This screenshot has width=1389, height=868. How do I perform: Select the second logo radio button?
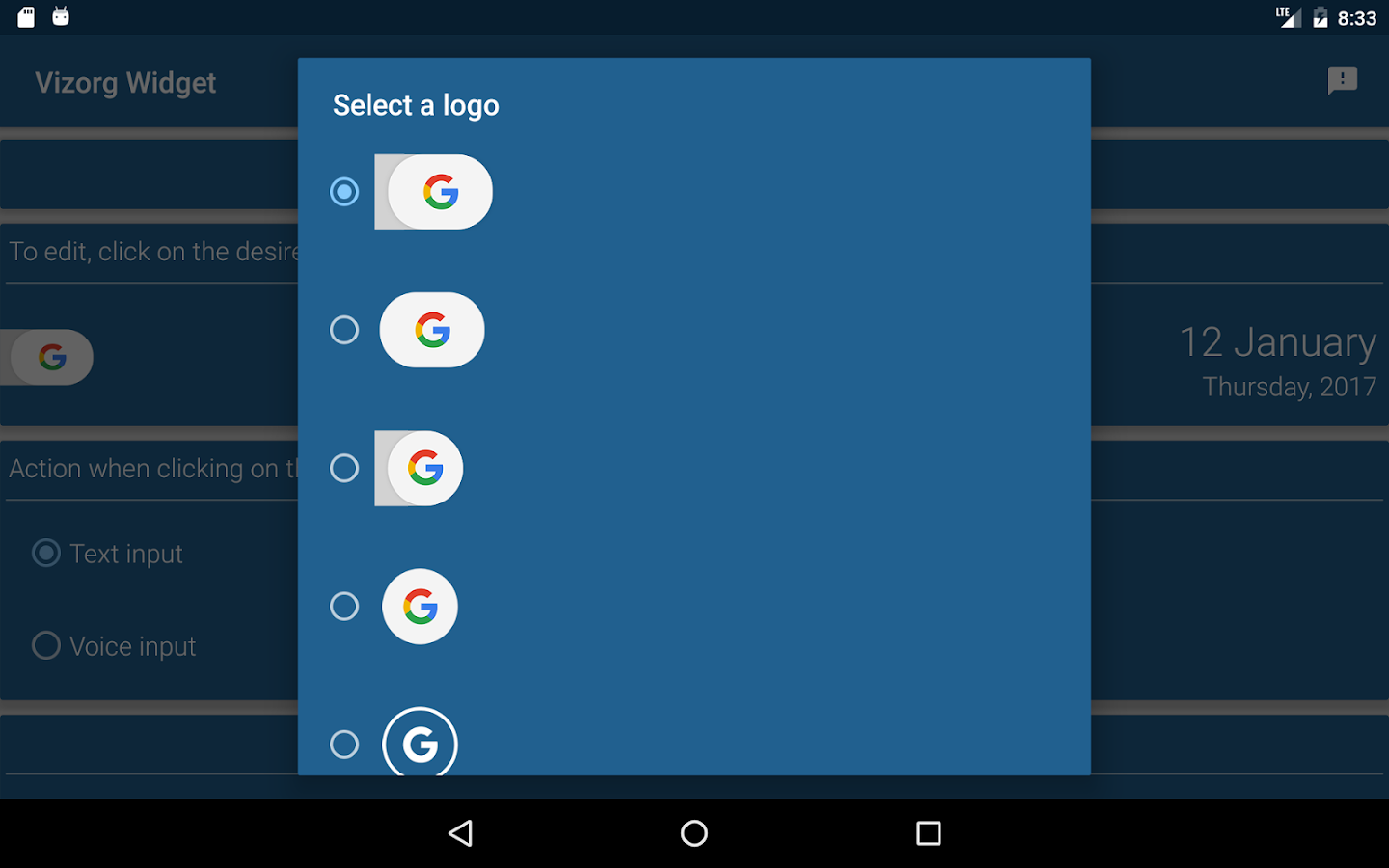(344, 330)
